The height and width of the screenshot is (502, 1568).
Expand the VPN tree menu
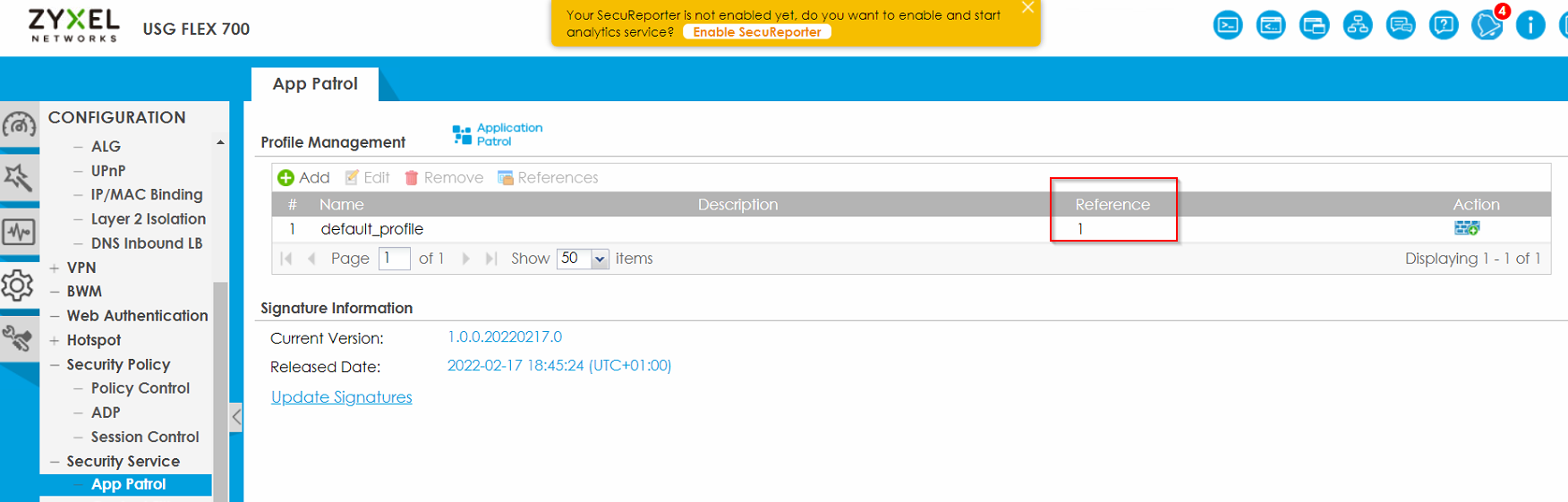point(55,268)
